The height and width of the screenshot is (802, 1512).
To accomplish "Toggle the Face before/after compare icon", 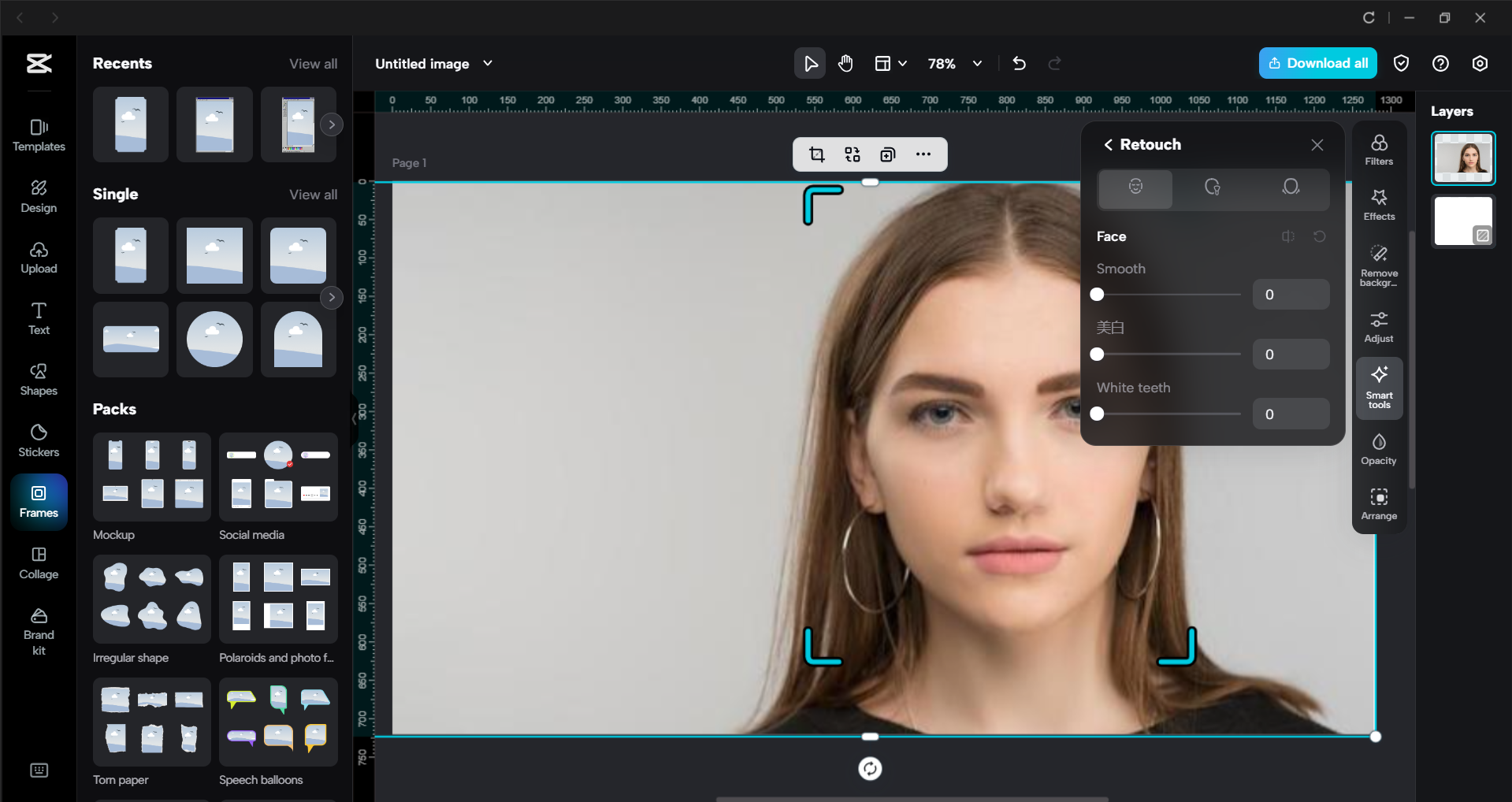I will pos(1288,236).
